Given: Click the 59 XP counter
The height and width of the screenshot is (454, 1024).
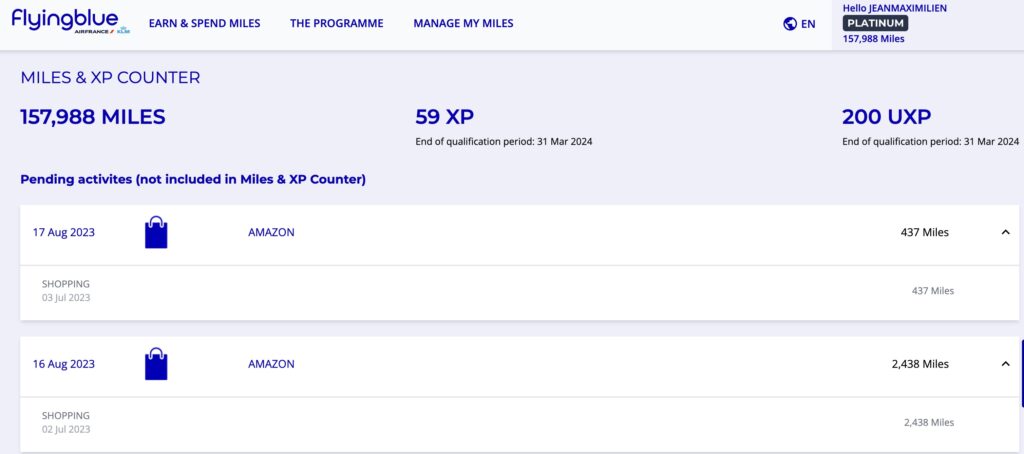Looking at the screenshot, I should tap(444, 117).
